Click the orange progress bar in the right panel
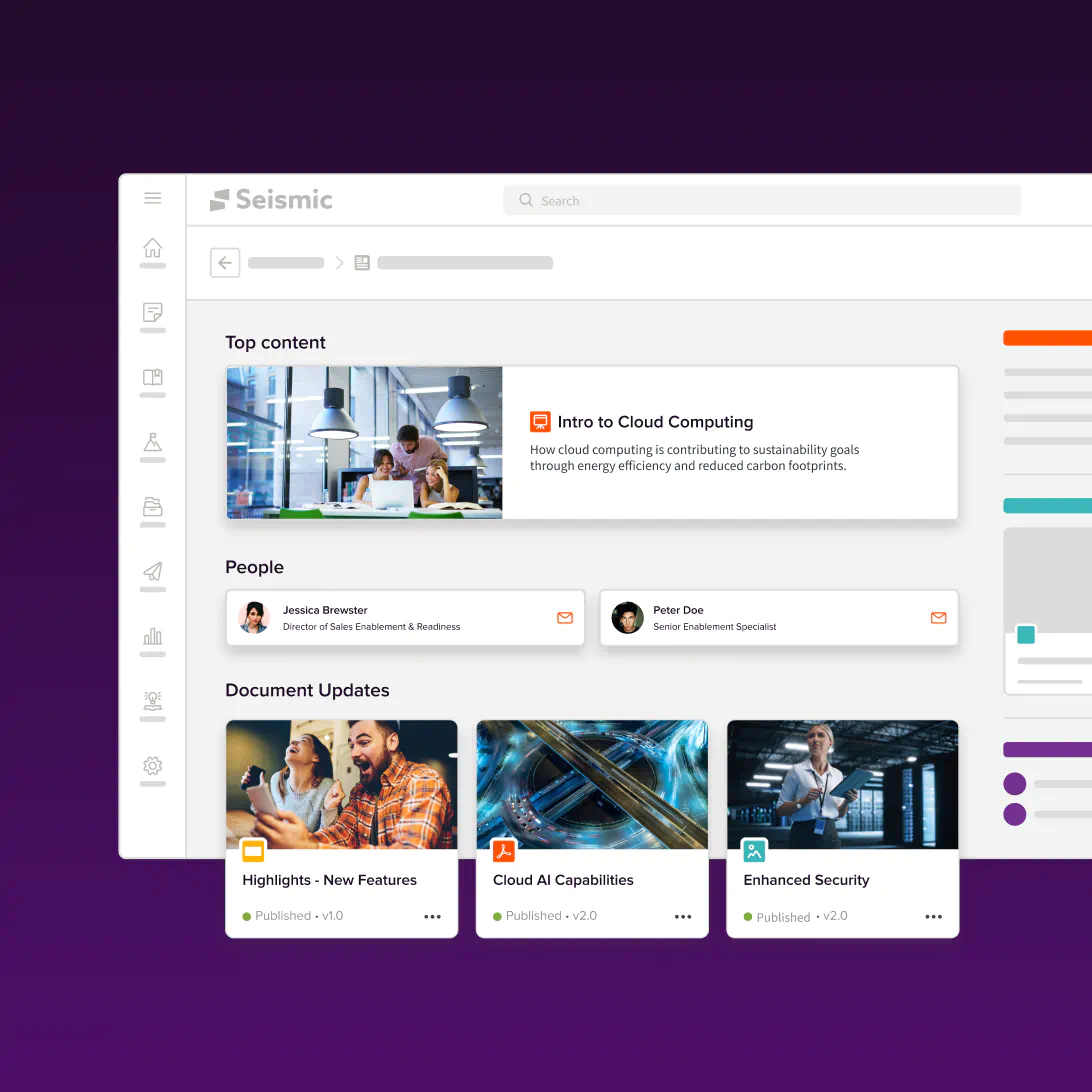This screenshot has height=1092, width=1092. point(1046,337)
